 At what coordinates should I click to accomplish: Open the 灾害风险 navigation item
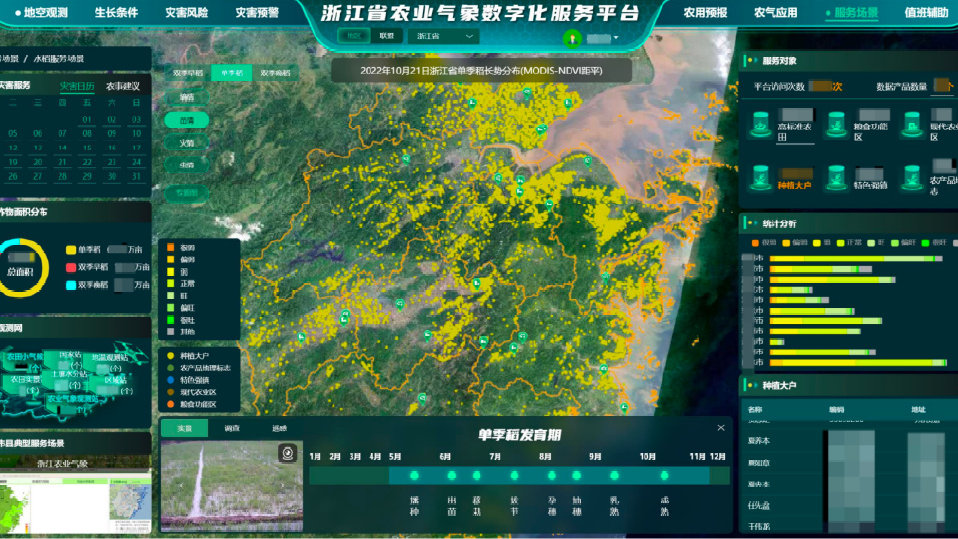pyautogui.click(x=186, y=13)
